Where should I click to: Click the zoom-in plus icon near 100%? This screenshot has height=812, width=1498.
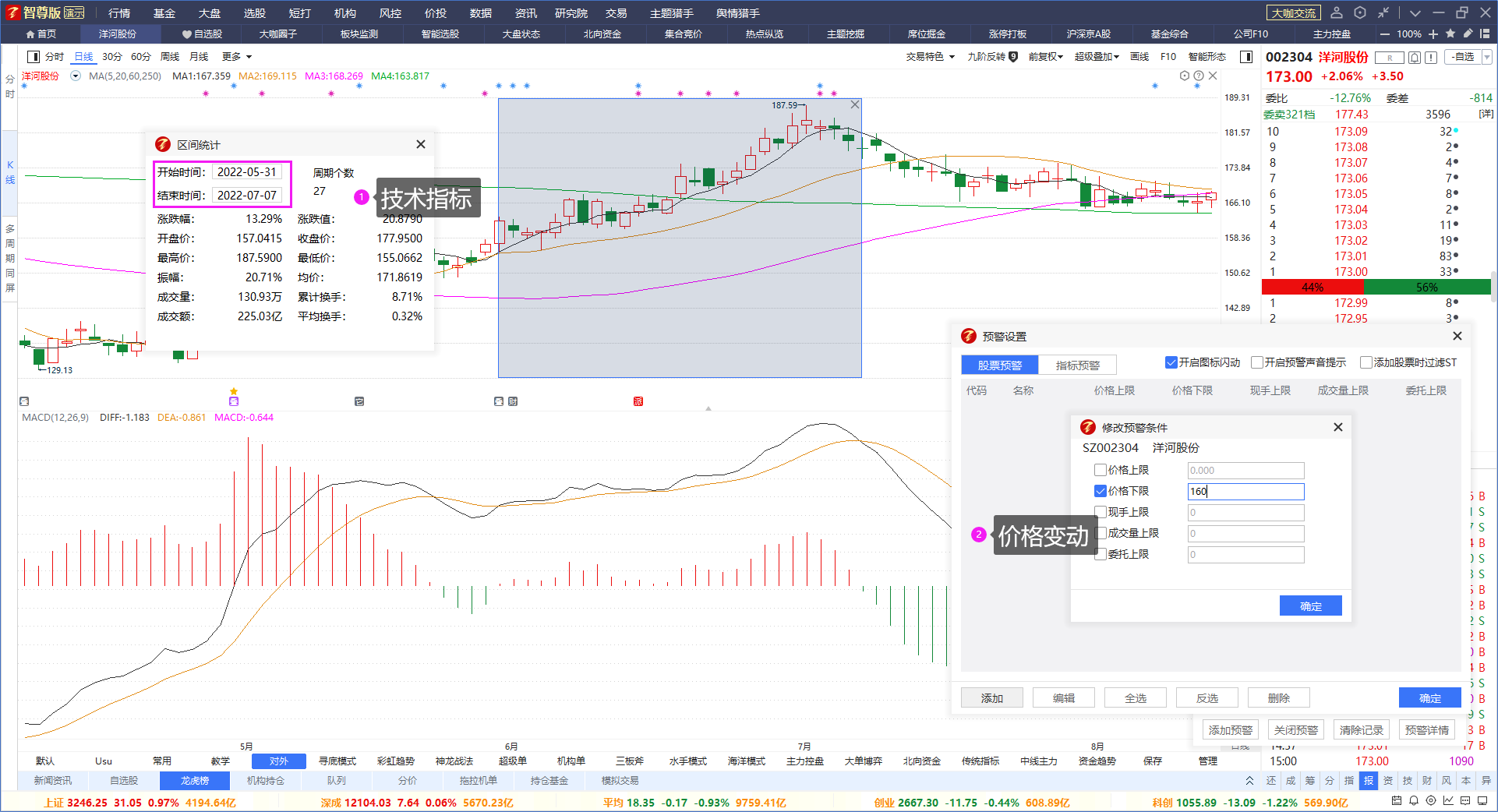[x=1433, y=34]
